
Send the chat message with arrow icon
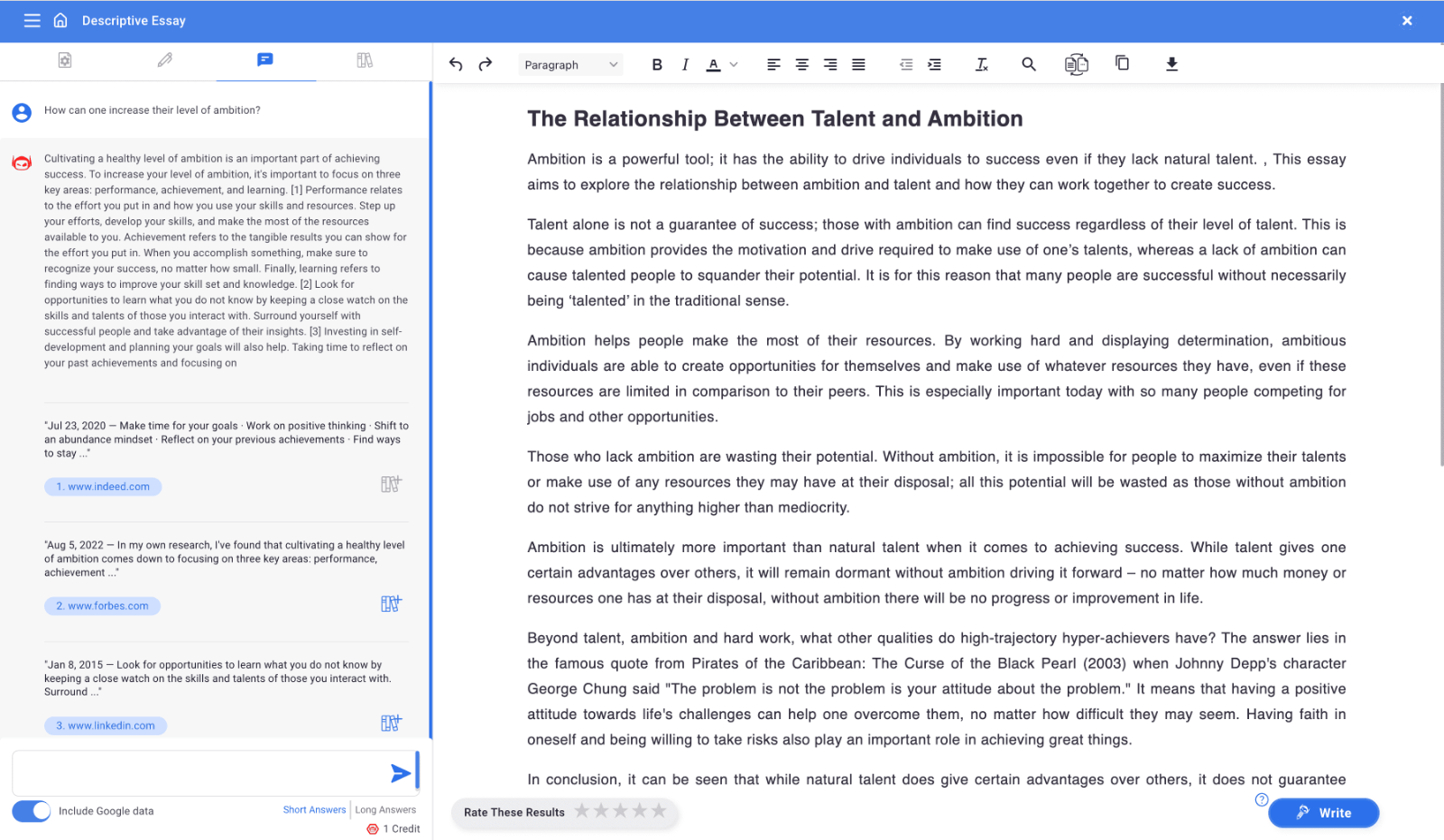point(401,773)
